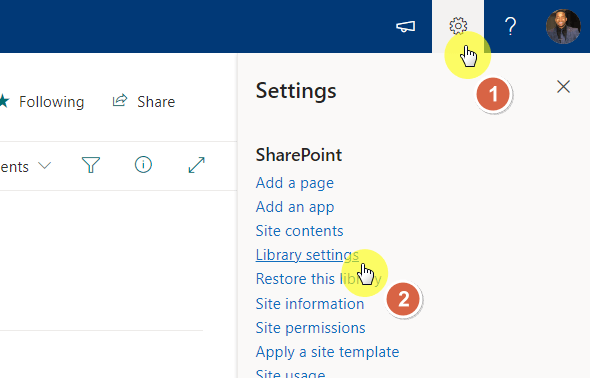Click Restore this library link

318,279
